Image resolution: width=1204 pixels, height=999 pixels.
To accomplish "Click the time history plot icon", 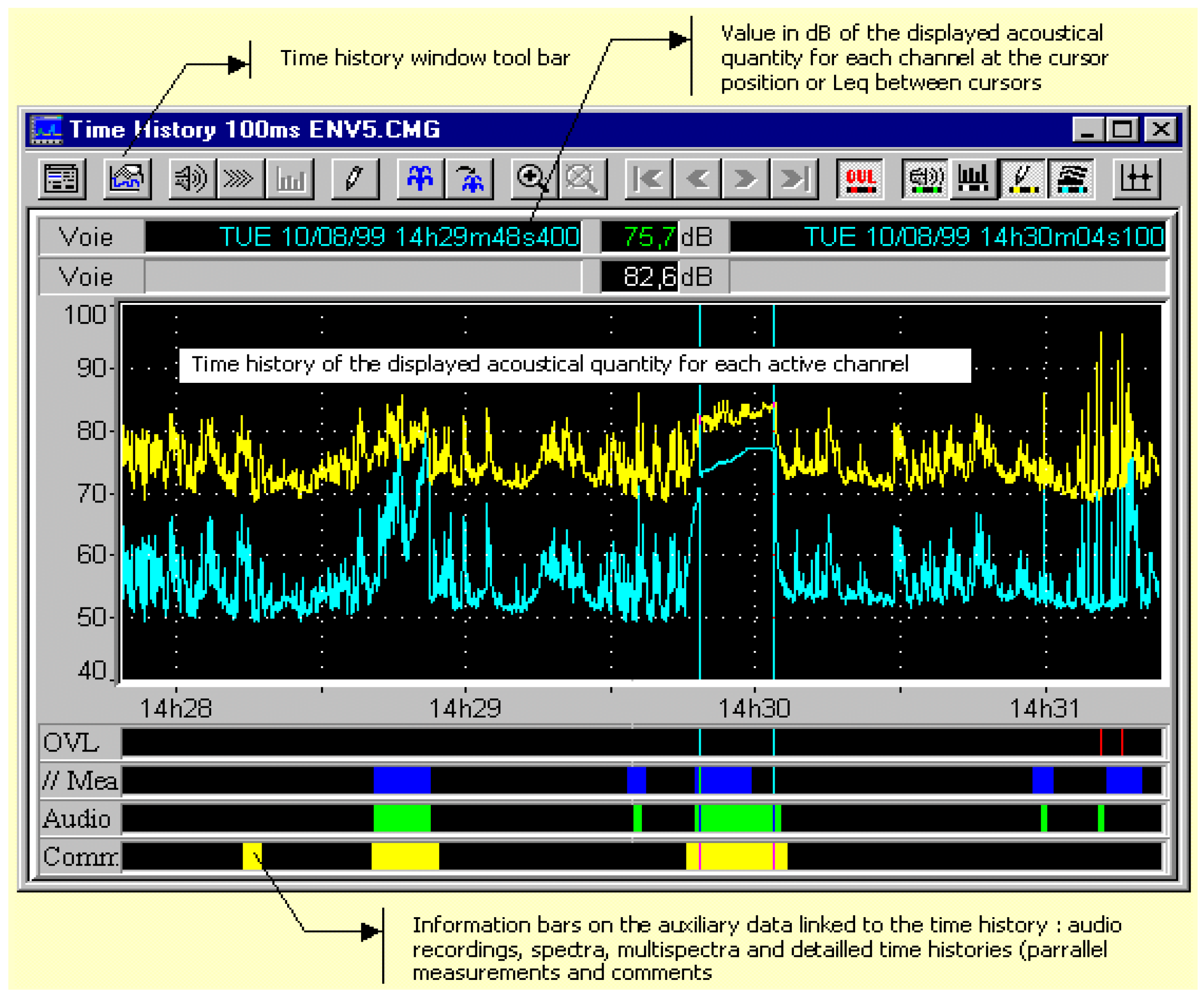I will (127, 178).
